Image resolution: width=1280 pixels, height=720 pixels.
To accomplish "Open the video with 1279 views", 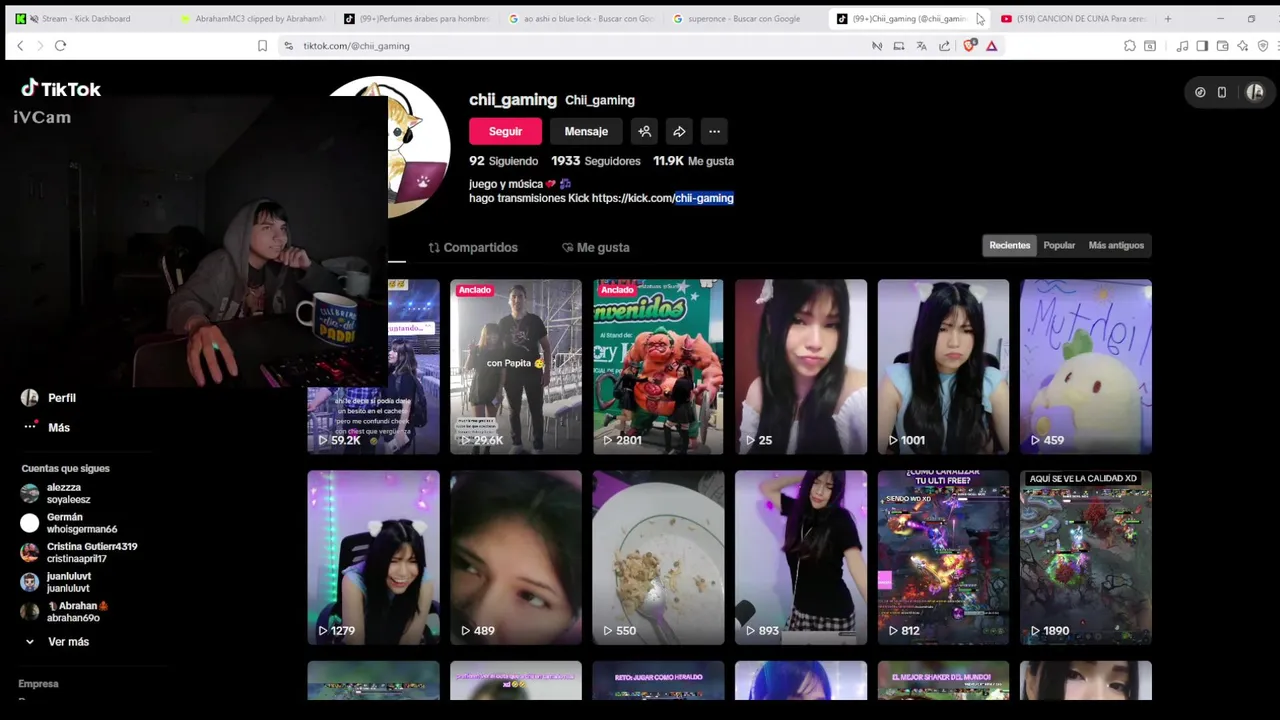I will tap(373, 558).
